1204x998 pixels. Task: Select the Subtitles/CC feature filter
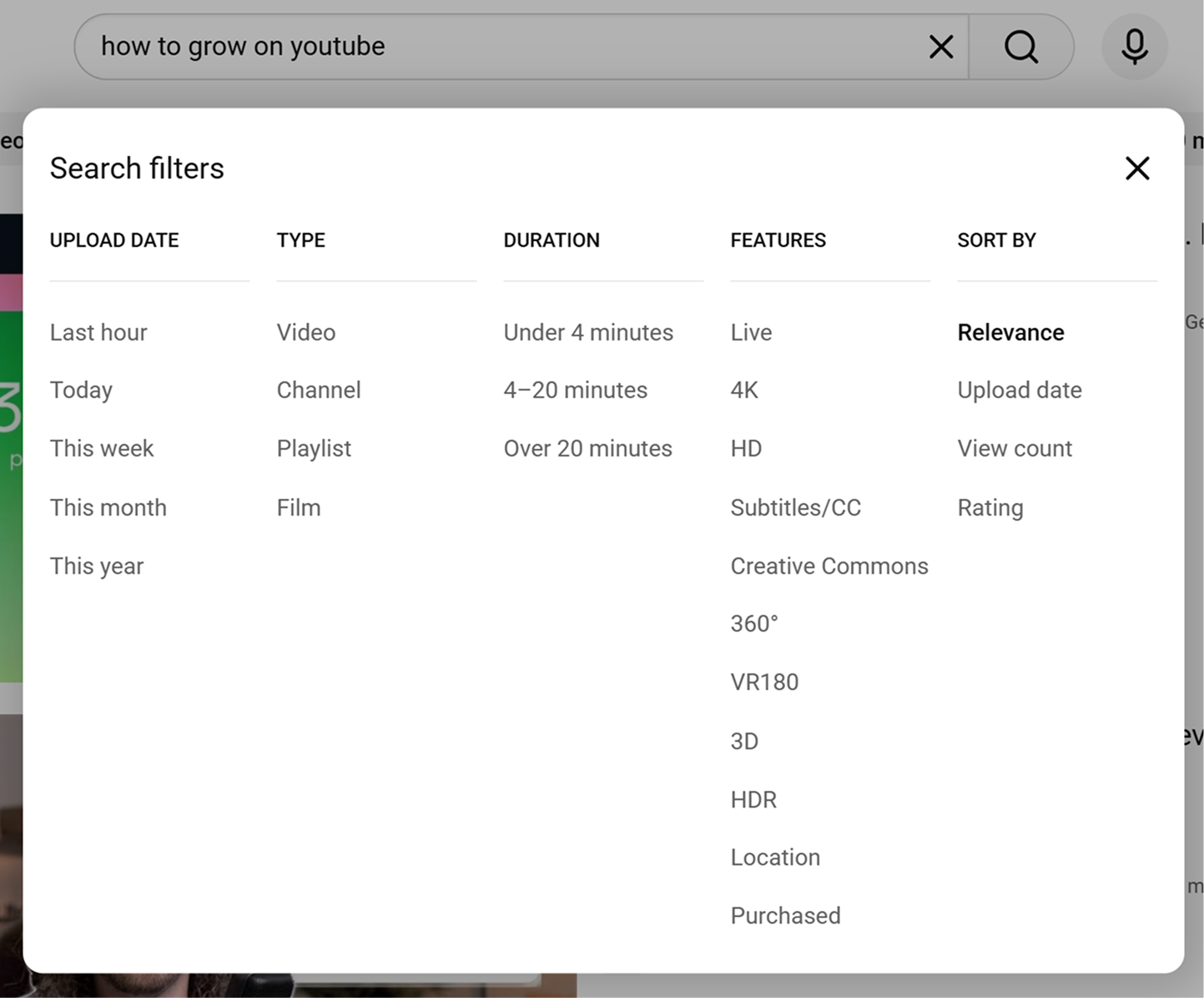795,507
